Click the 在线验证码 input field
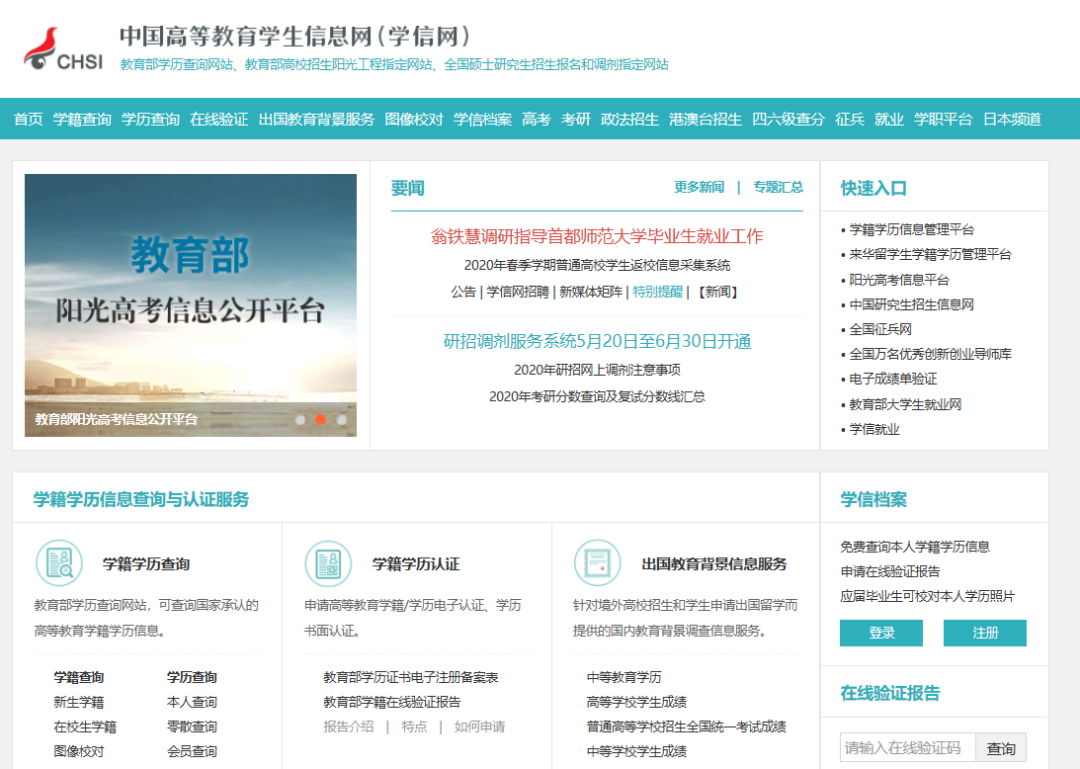Screen dimensions: 1080x769 tap(907, 748)
